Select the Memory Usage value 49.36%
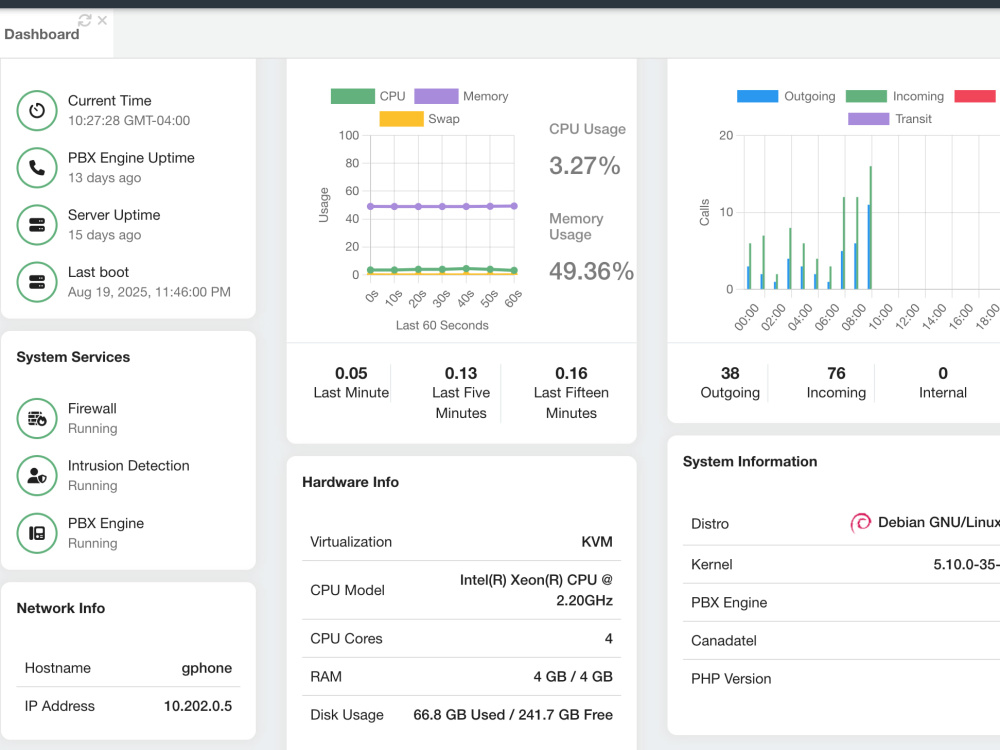 [591, 272]
